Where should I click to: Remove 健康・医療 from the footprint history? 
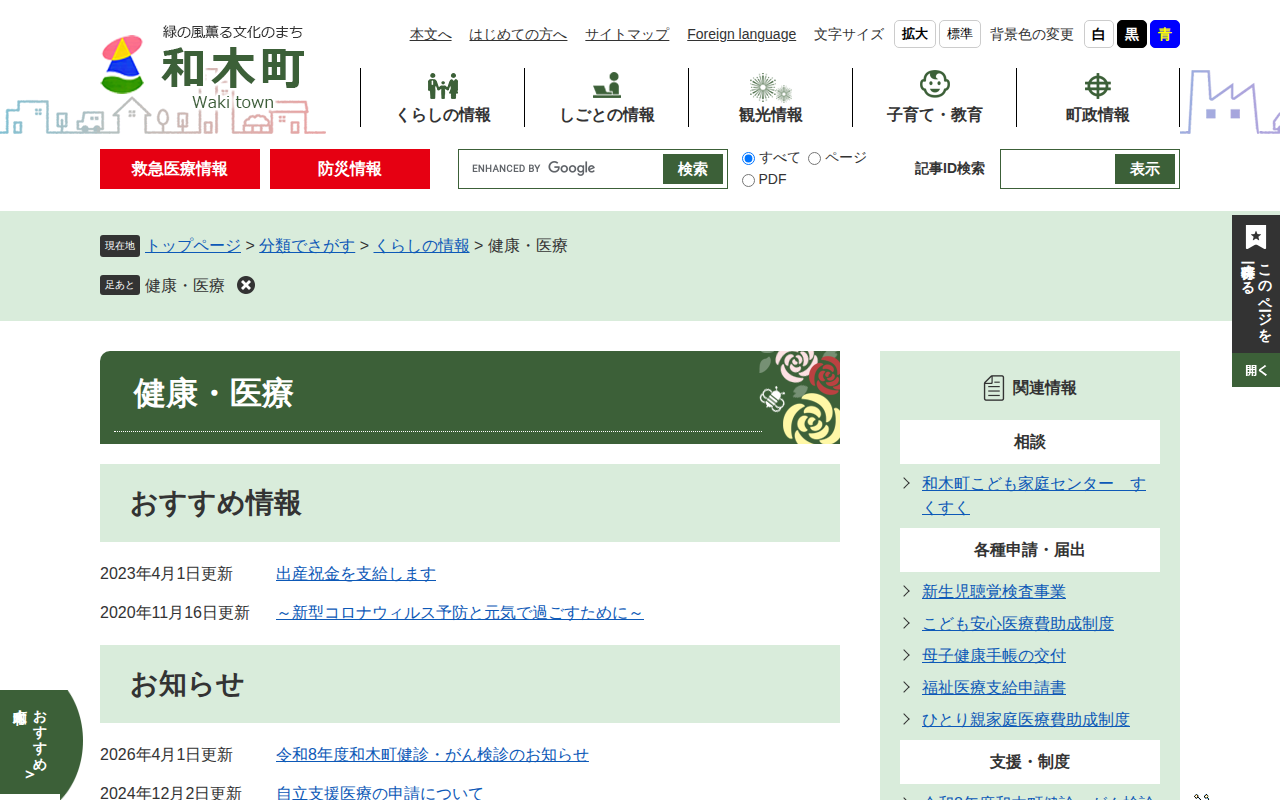click(246, 285)
